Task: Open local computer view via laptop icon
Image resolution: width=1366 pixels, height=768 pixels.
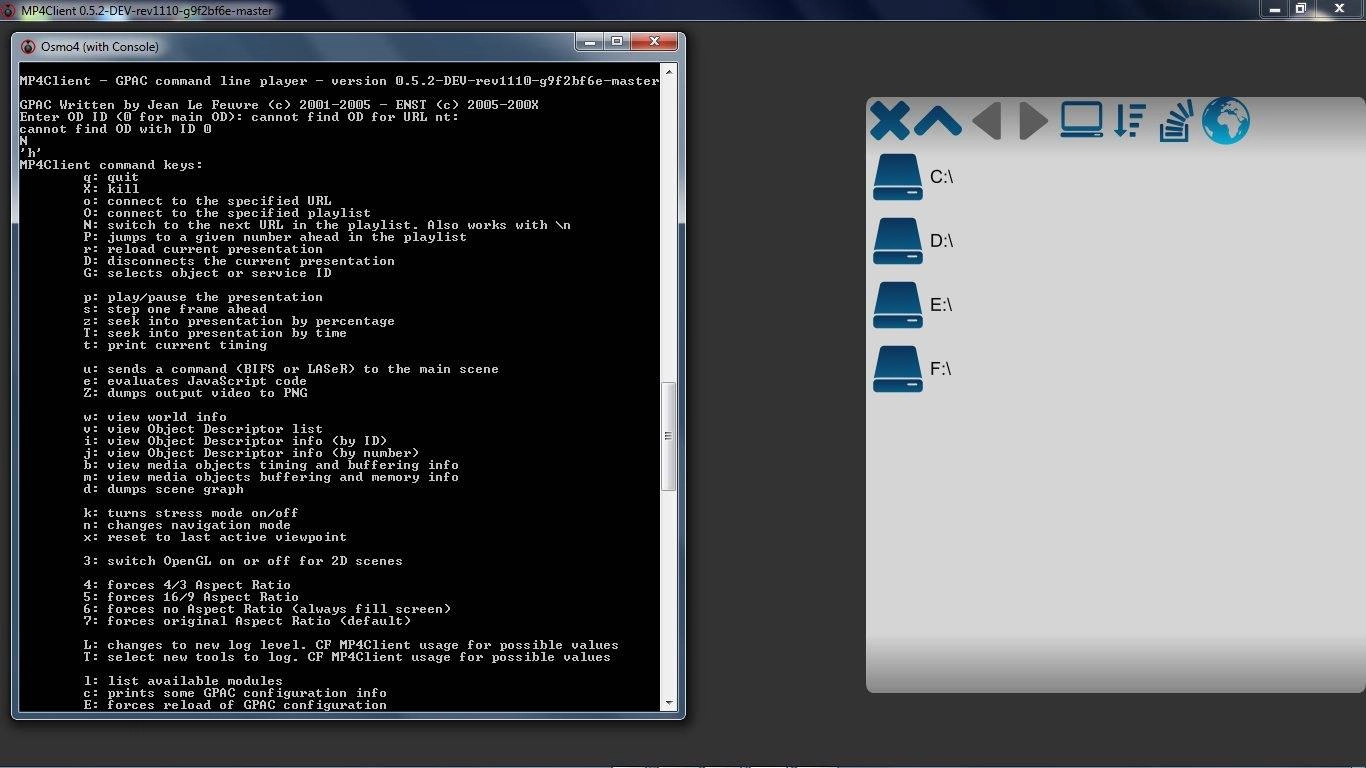Action: 1081,120
